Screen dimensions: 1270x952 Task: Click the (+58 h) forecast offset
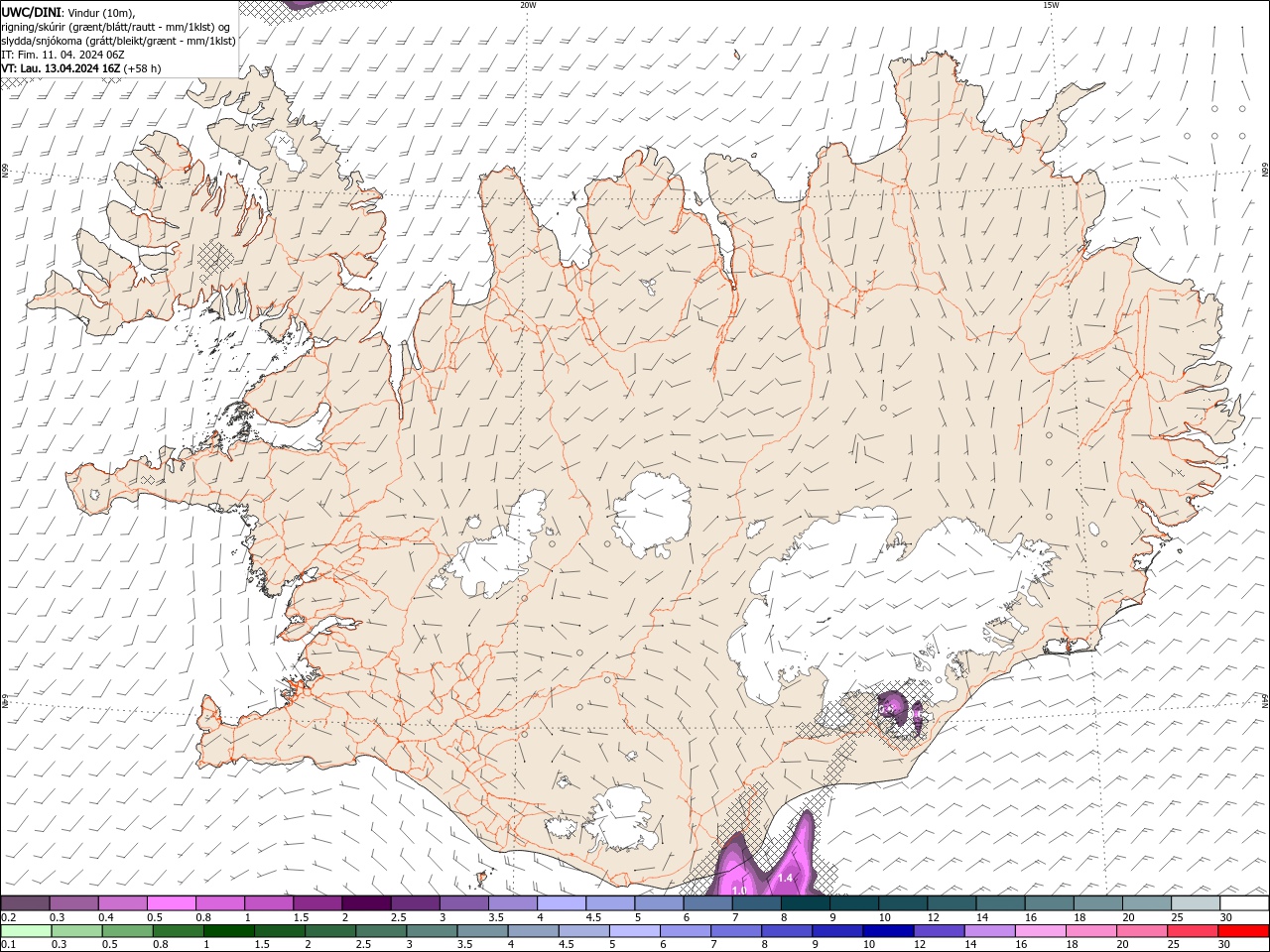click(x=143, y=68)
